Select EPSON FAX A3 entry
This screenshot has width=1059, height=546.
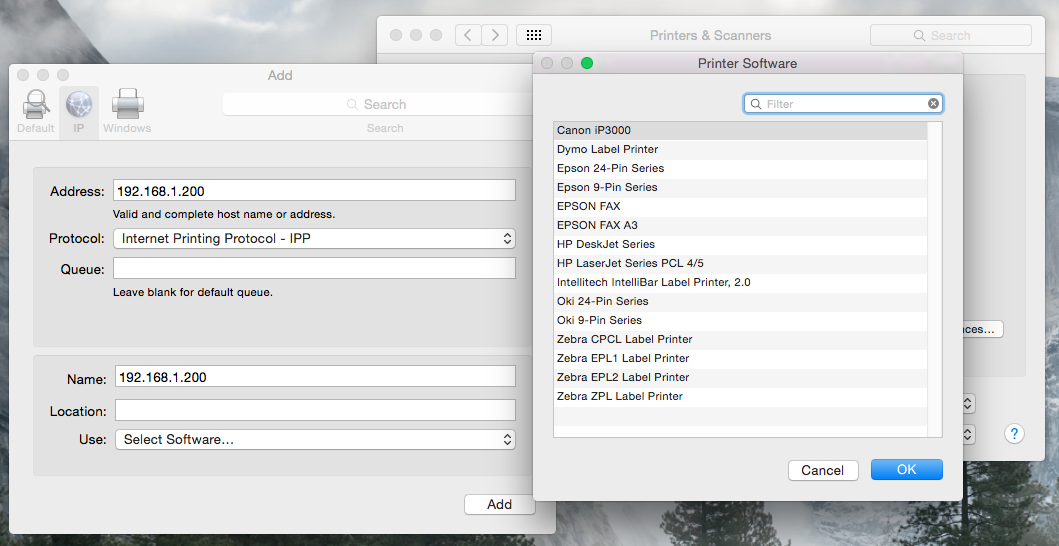(740, 225)
